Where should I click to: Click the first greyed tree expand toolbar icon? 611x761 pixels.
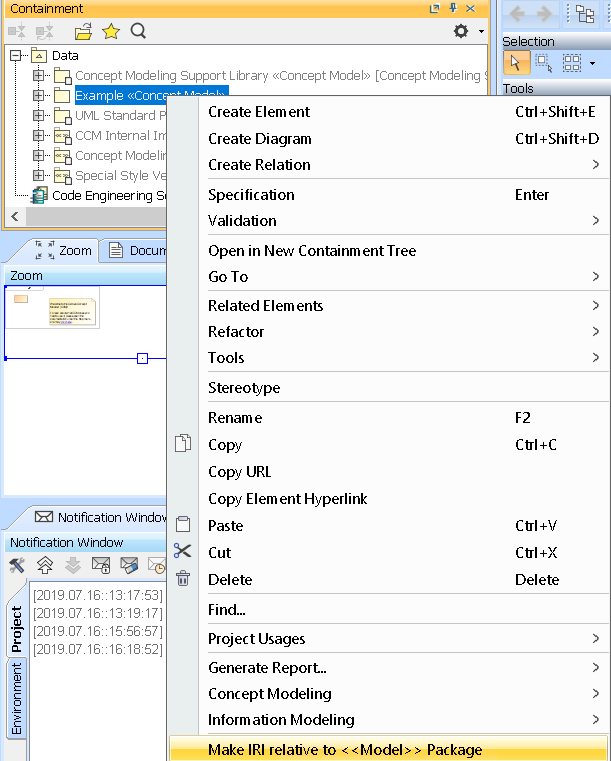17,32
